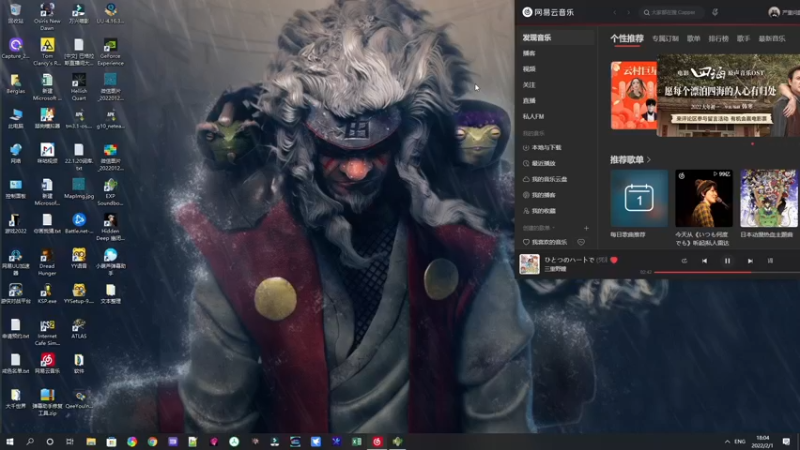Open 网易云音乐 desktop shortcut
800x450 pixels.
click(x=47, y=363)
